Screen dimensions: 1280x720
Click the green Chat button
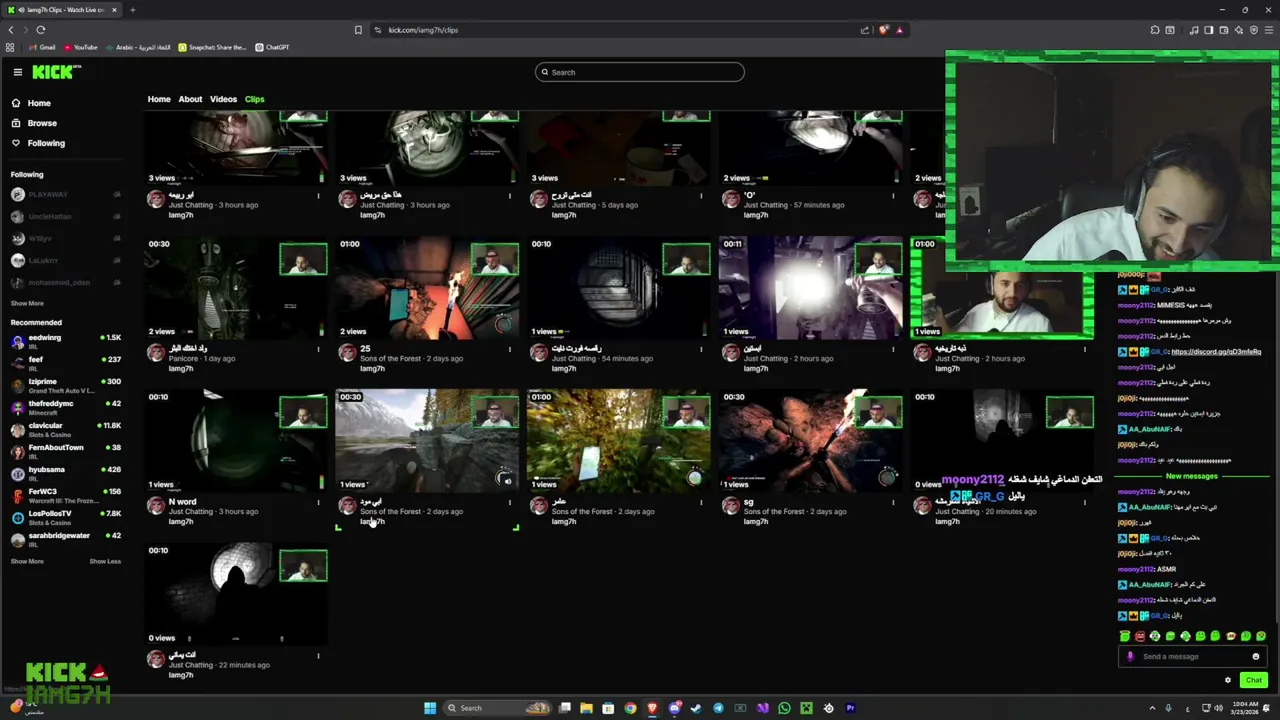coord(1253,680)
